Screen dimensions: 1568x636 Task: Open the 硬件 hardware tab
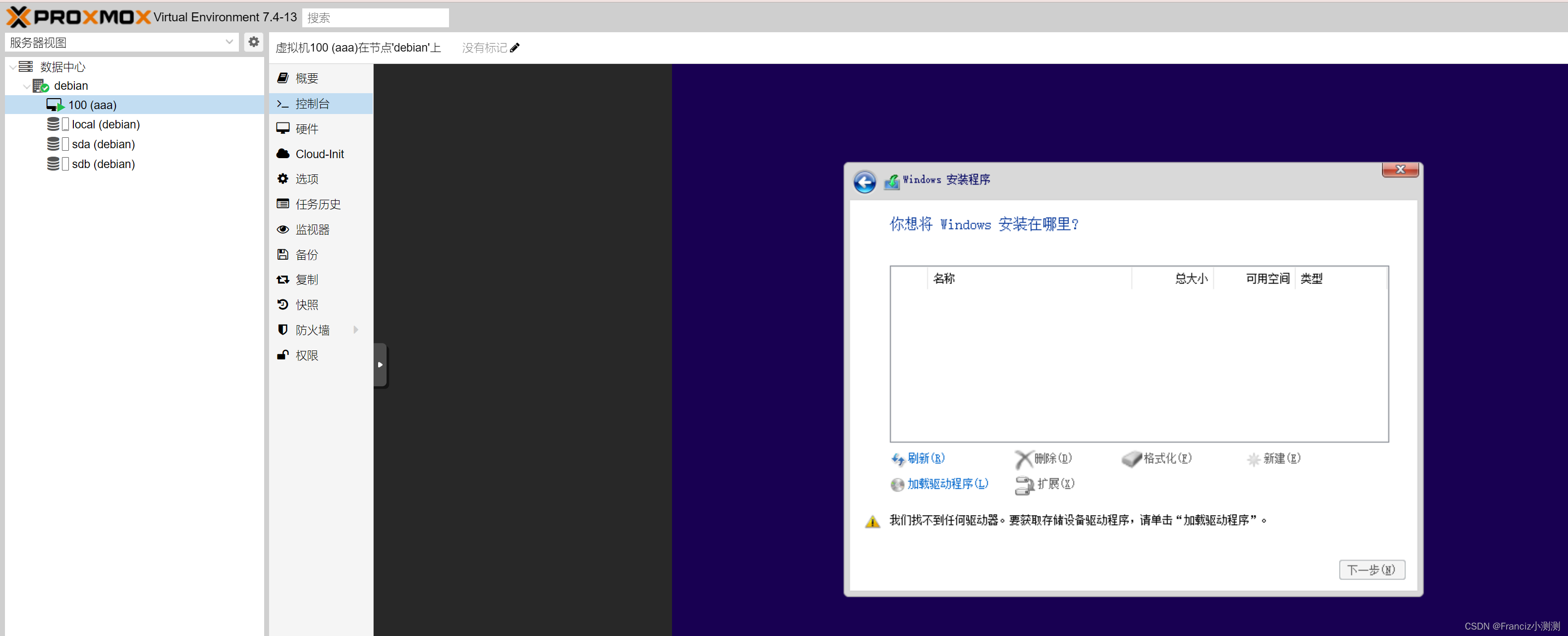pos(321,128)
